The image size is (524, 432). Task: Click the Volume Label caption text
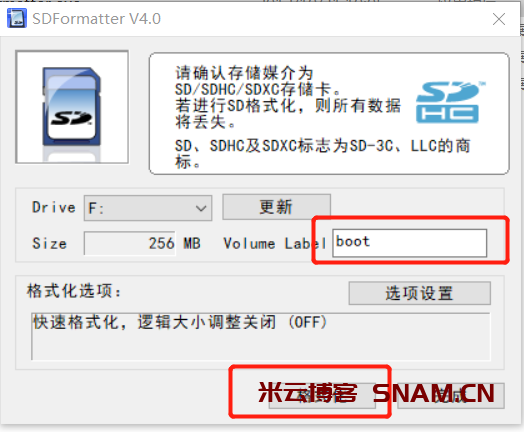click(x=275, y=243)
